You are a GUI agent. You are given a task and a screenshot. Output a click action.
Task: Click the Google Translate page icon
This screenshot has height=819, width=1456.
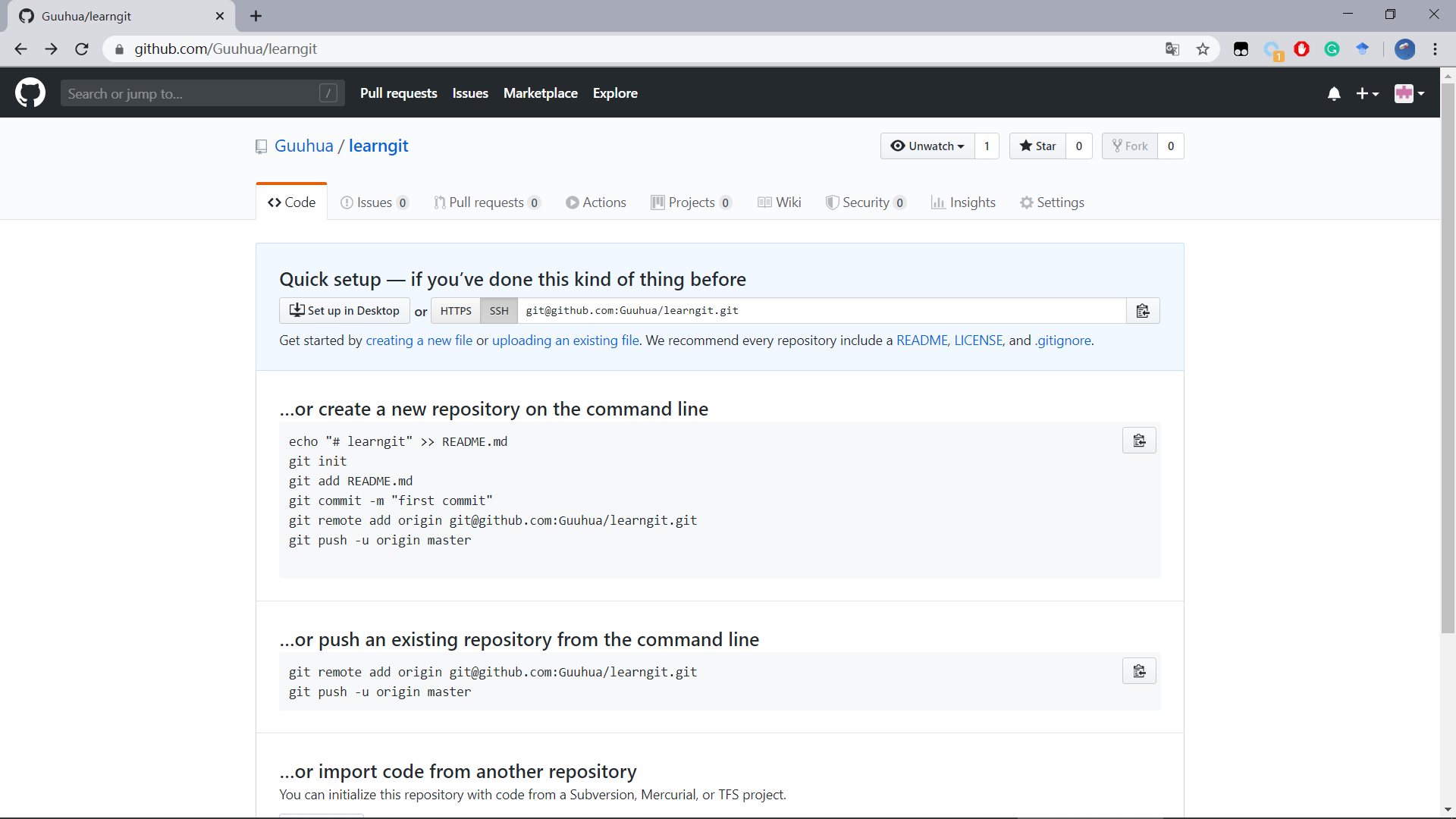click(x=1172, y=49)
